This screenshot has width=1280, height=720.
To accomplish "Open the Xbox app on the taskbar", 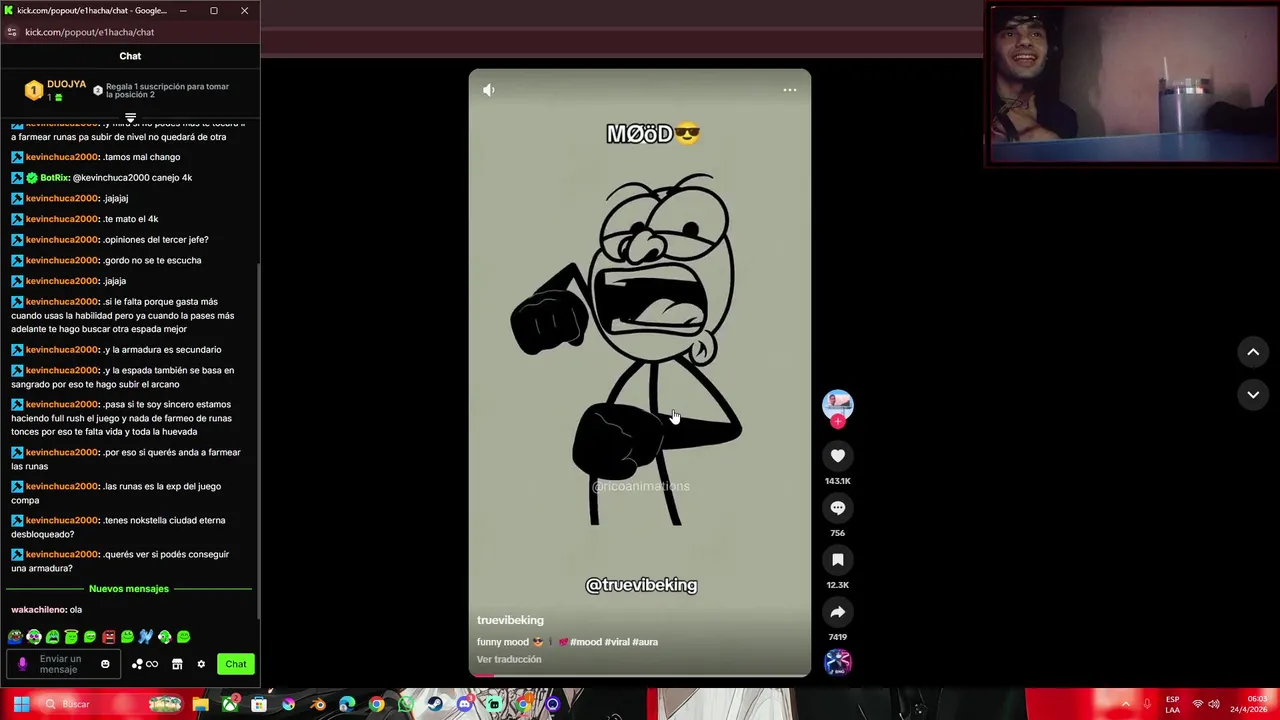I will pyautogui.click(x=230, y=704).
